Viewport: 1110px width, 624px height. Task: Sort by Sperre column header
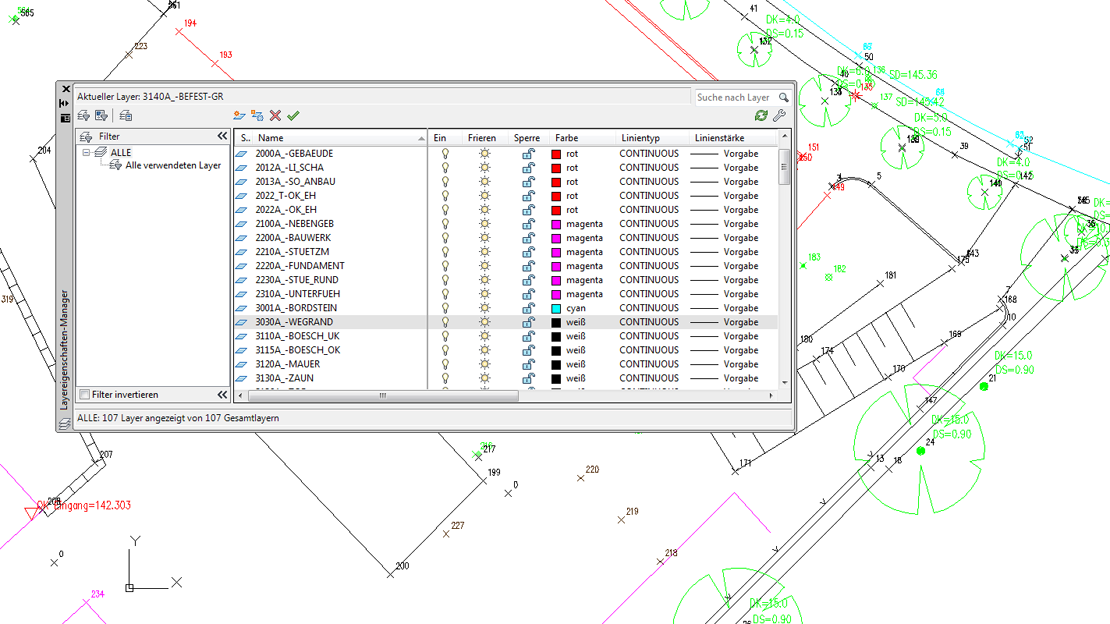pyautogui.click(x=528, y=138)
